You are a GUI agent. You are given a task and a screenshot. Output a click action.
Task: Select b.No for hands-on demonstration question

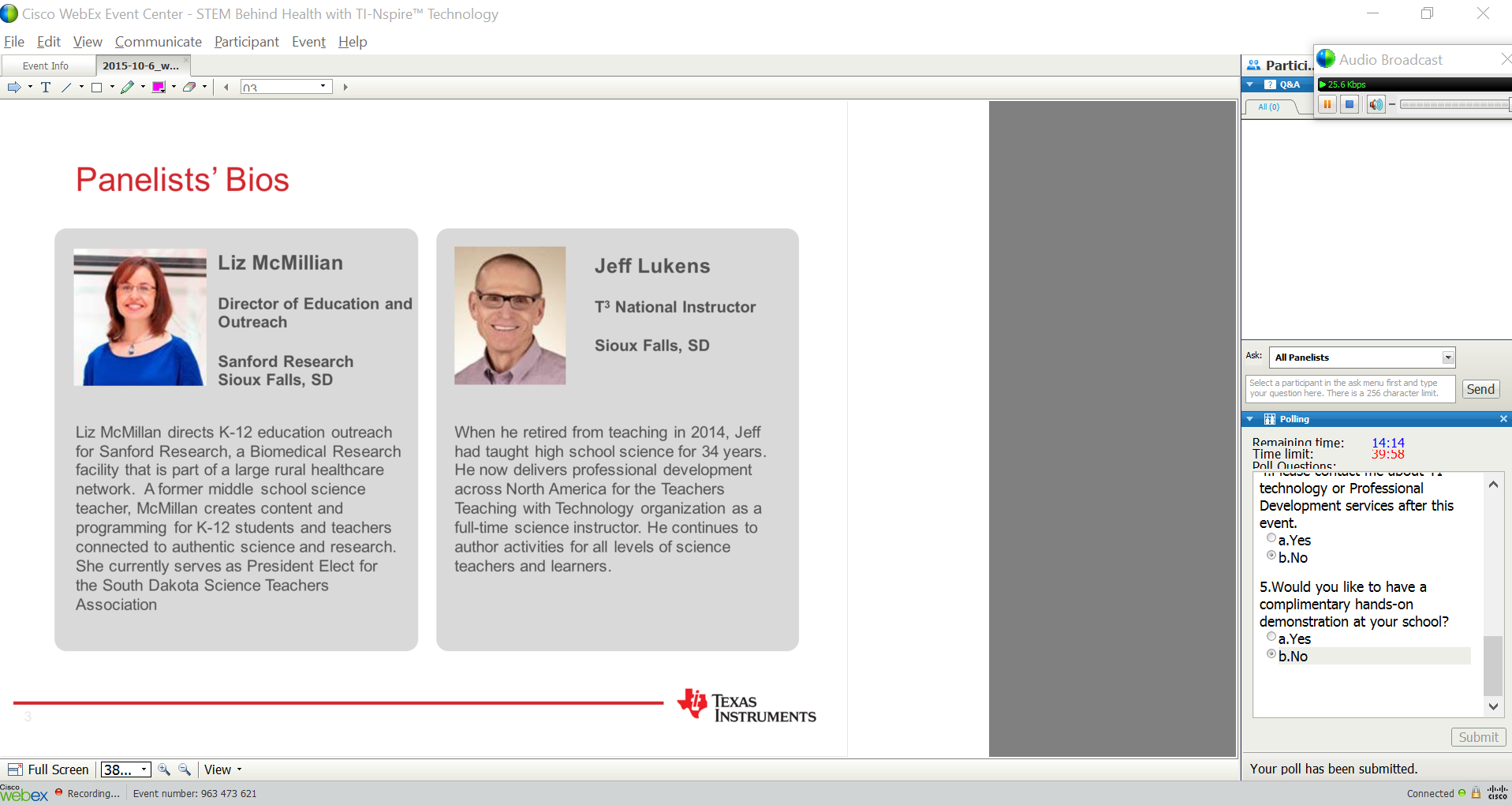(x=1271, y=654)
